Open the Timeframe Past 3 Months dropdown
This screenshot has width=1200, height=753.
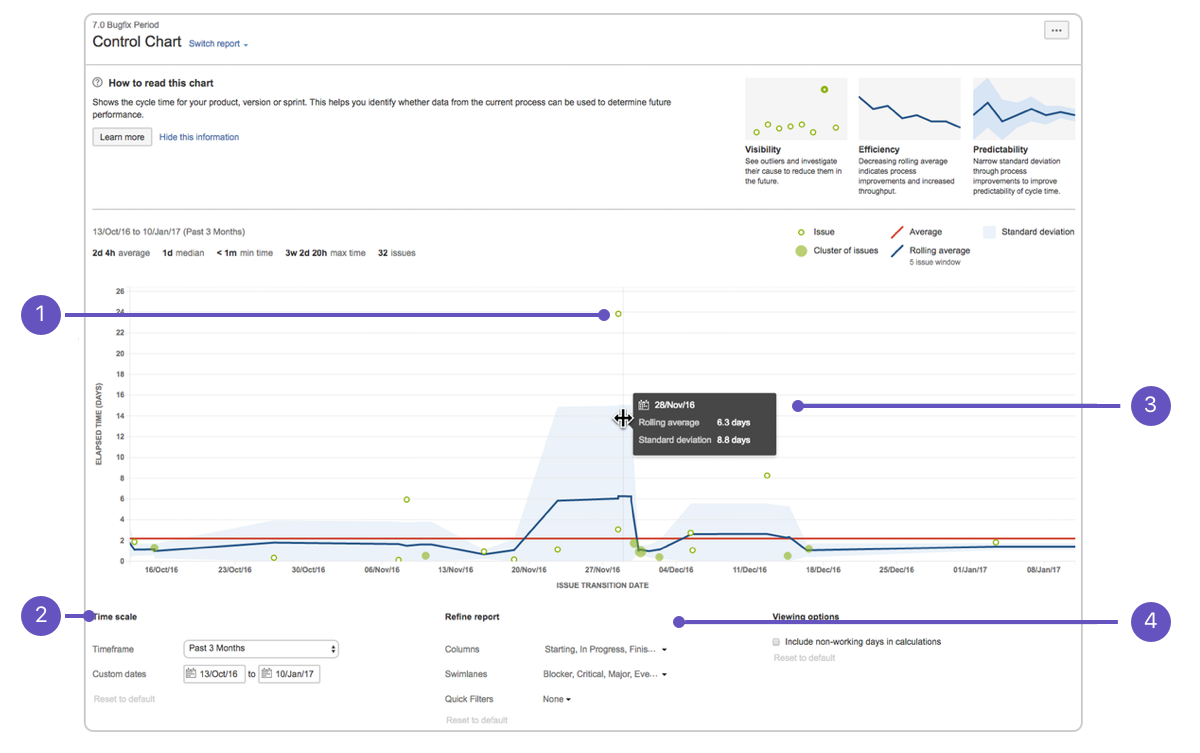click(x=261, y=649)
